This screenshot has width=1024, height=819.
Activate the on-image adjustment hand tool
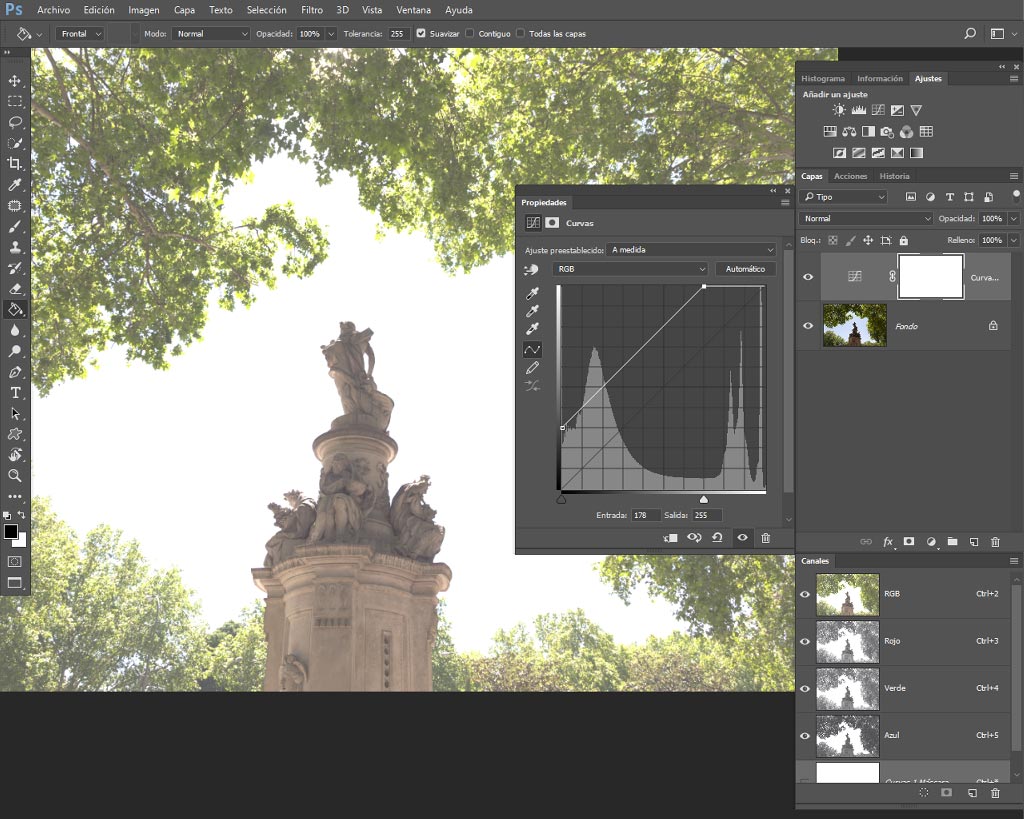531,269
